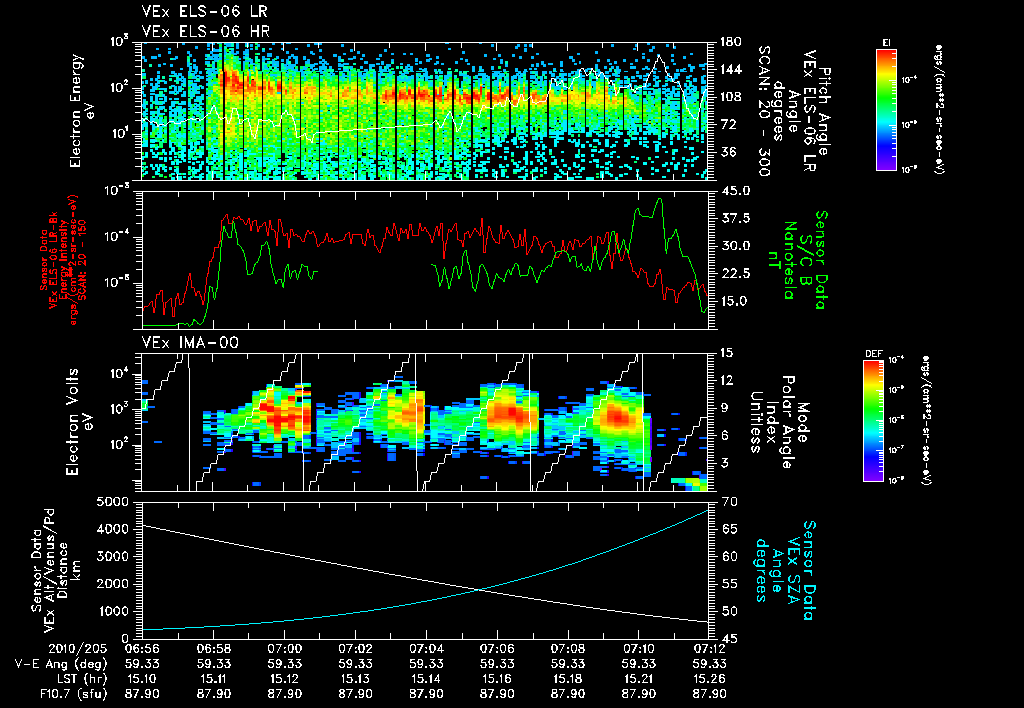Click the 07:10 time tick label
This screenshot has width=1024, height=708.
coord(639,650)
